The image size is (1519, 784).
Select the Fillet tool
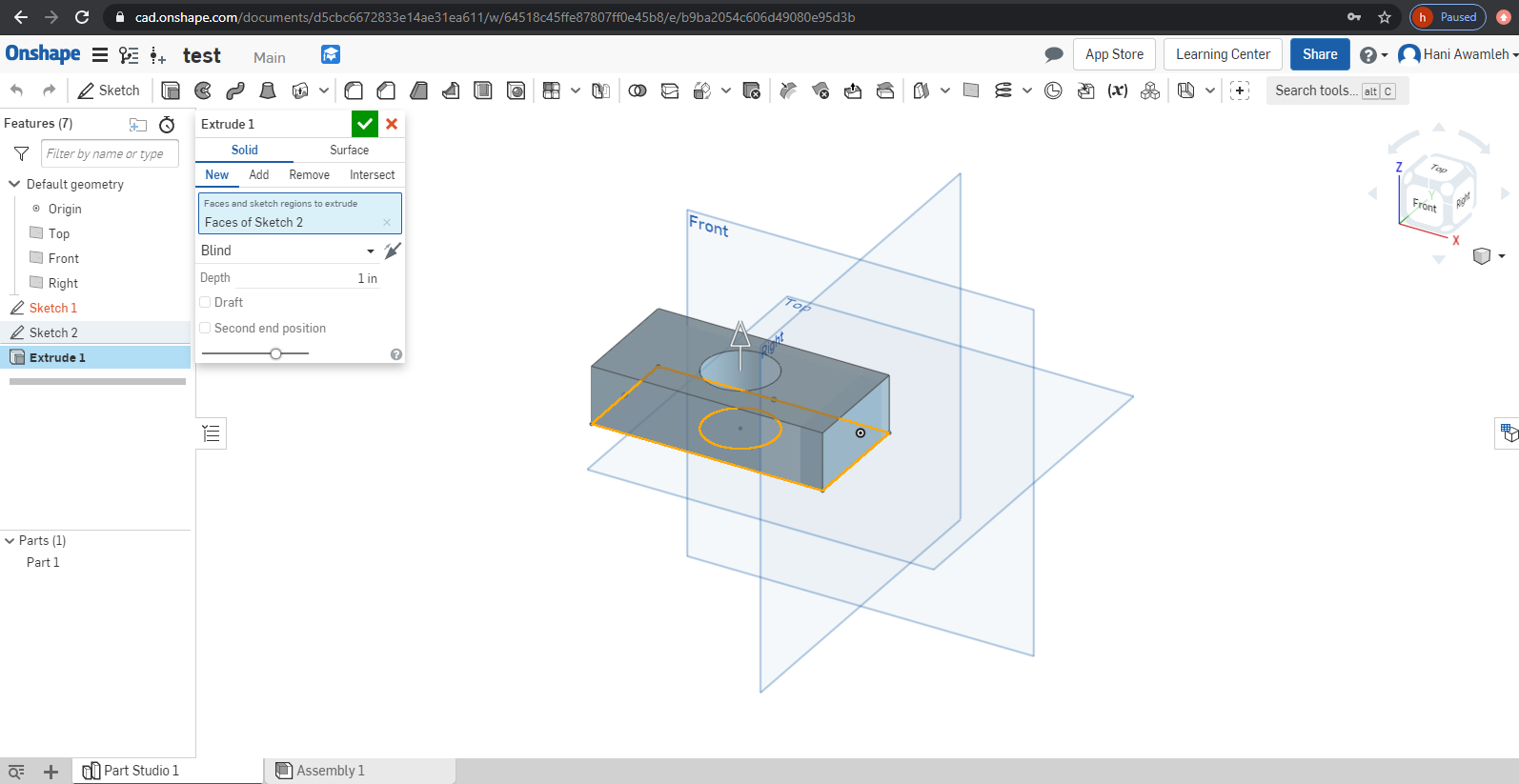pyautogui.click(x=354, y=90)
